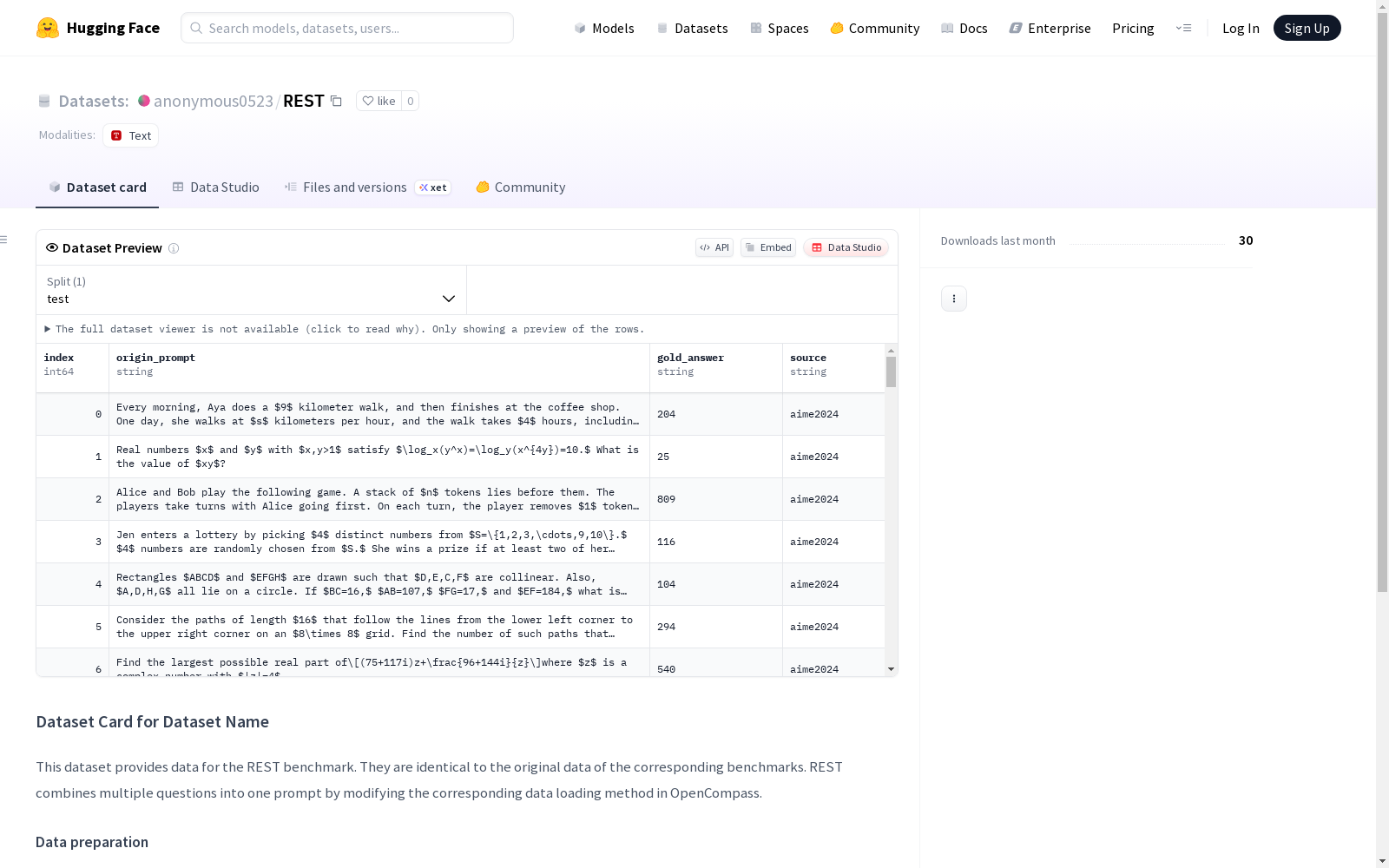This screenshot has height=868, width=1389.
Task: Select the 'Alice and Bob play' prompt cell
Action: 379,499
